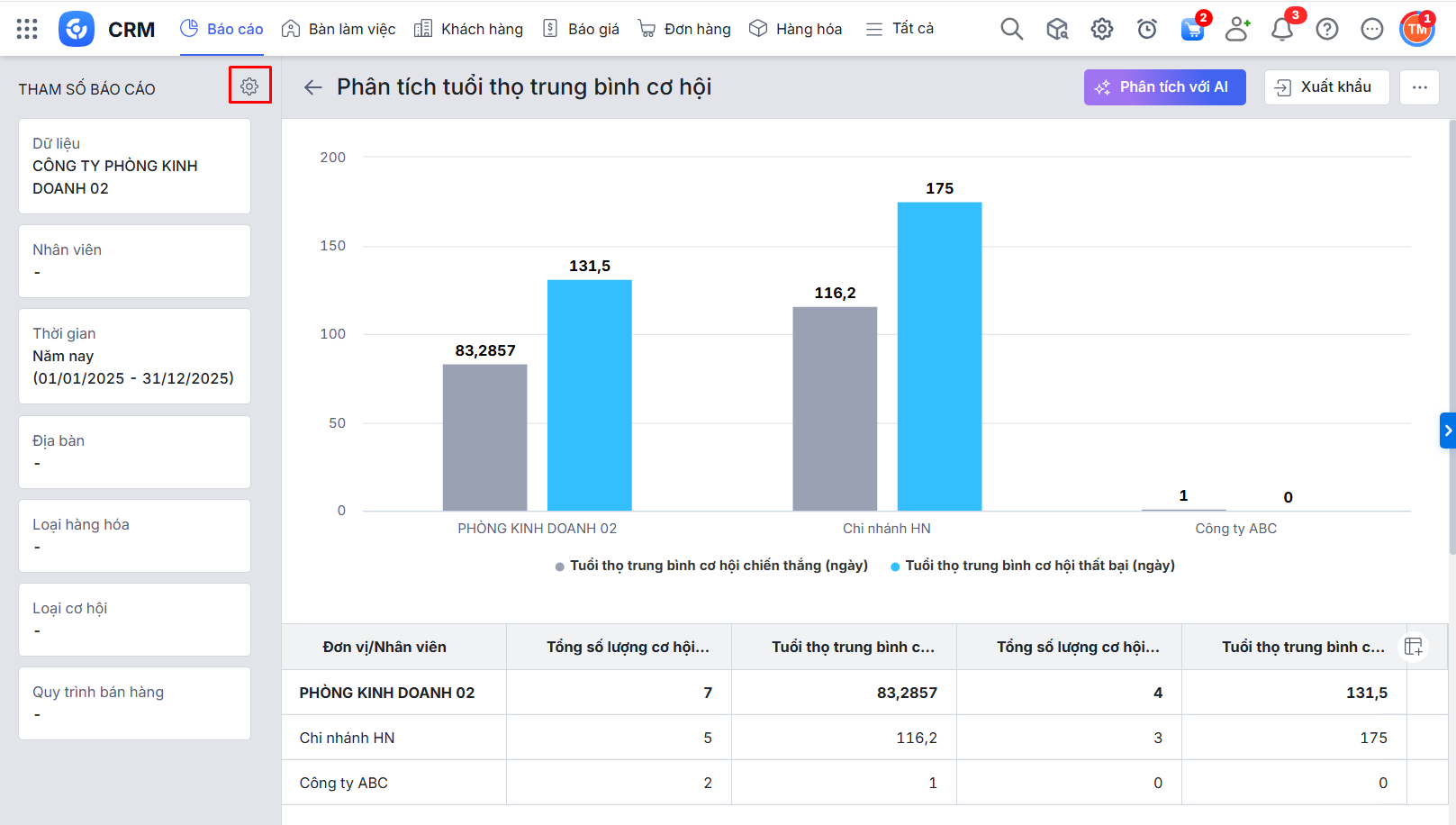Toggle the won opportunities legend series
The image size is (1456, 825).
(x=711, y=566)
